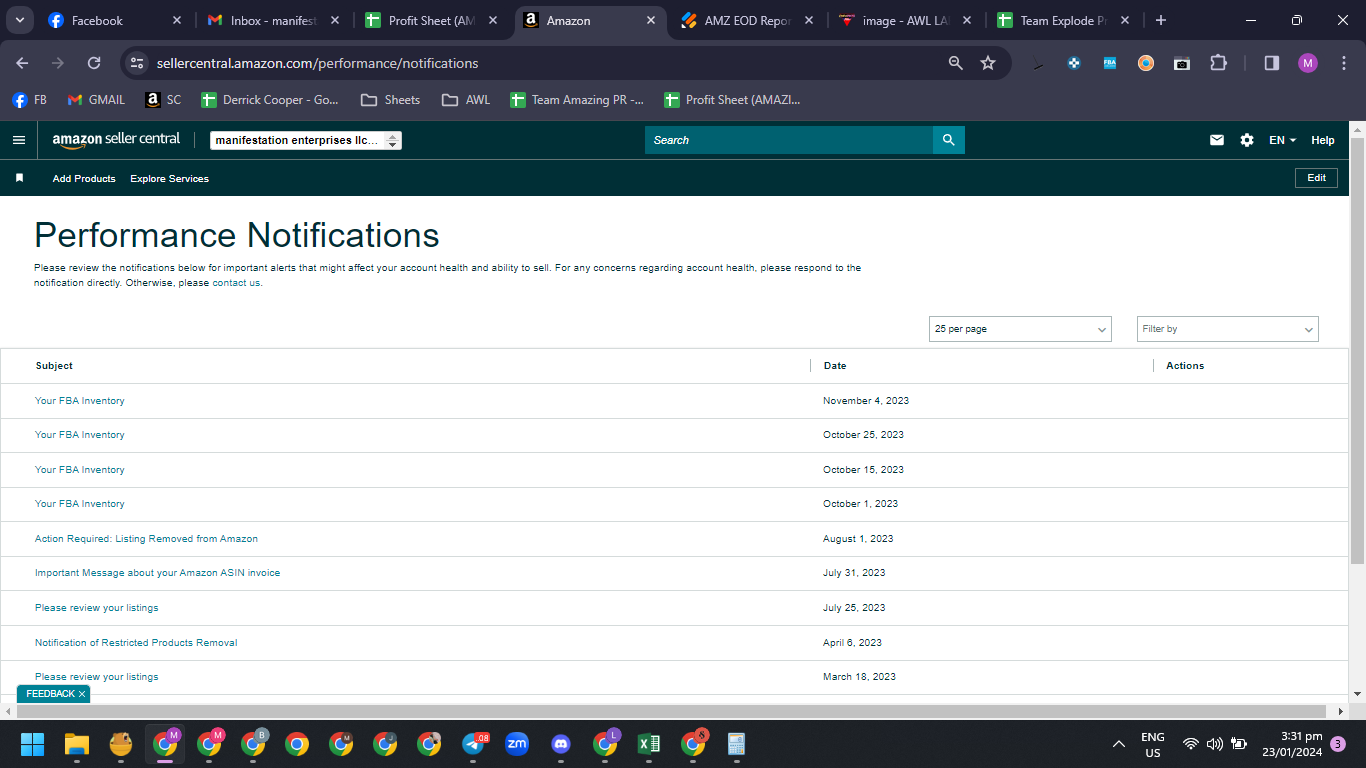View site information icon in address bar
The height and width of the screenshot is (768, 1366).
[138, 63]
